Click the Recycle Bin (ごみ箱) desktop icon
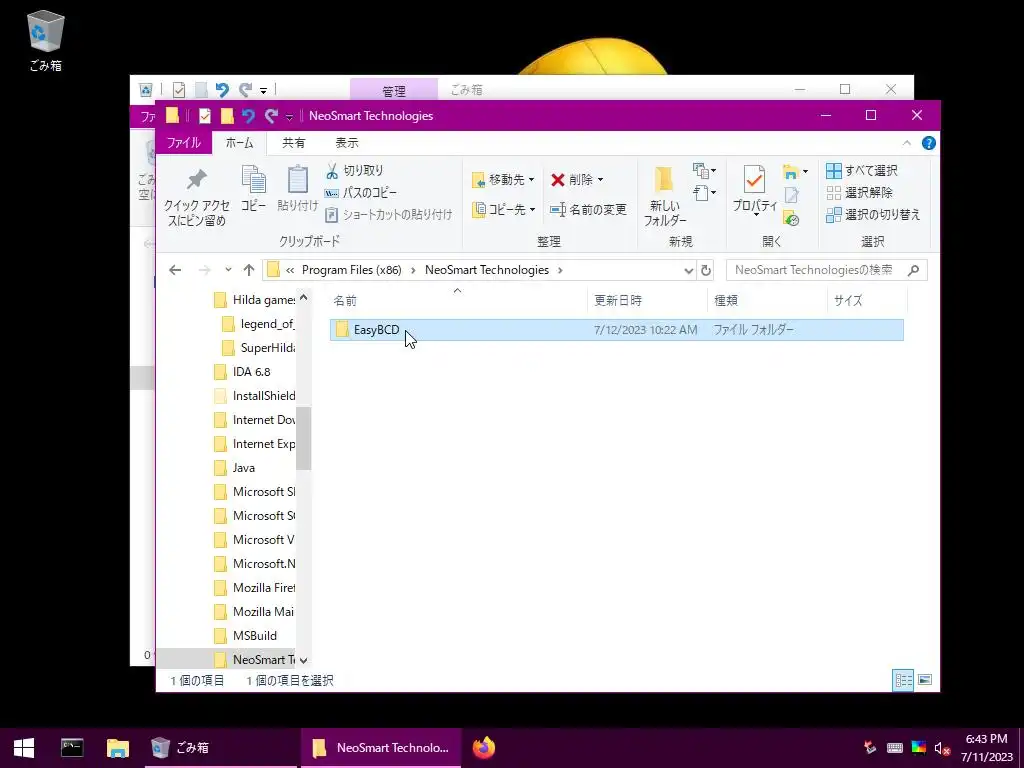This screenshot has height=768, width=1024. click(x=45, y=40)
